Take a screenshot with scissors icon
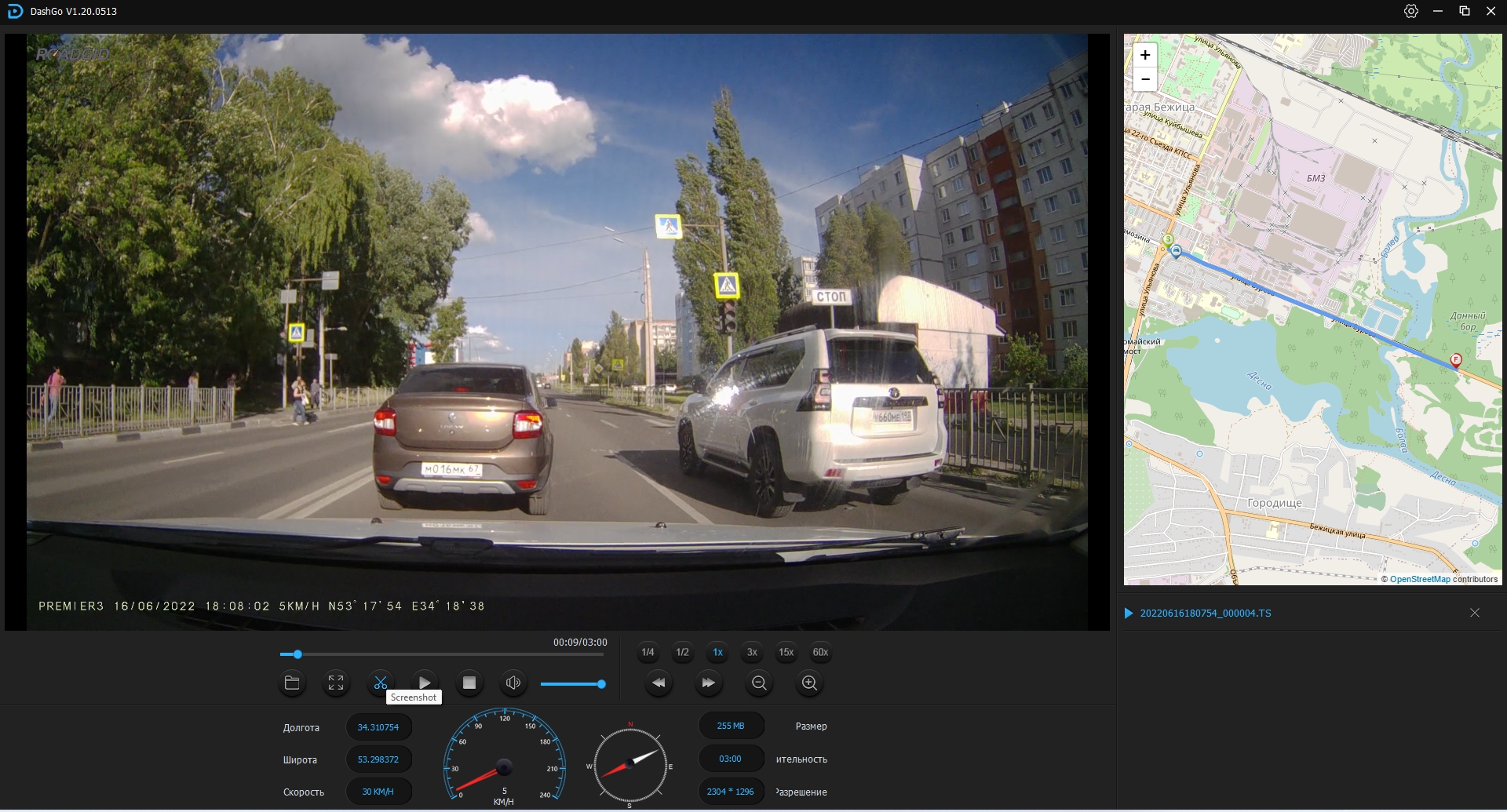1507x812 pixels. pos(381,683)
